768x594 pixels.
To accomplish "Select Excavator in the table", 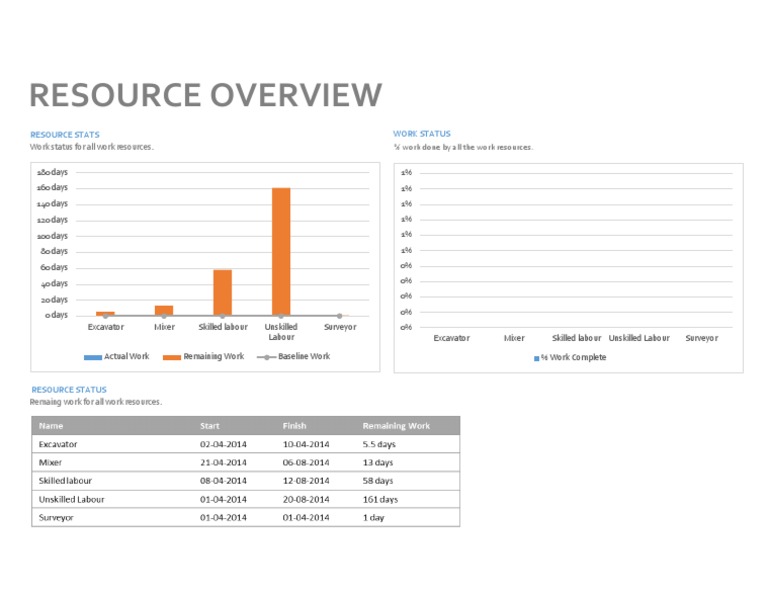I will (58, 445).
